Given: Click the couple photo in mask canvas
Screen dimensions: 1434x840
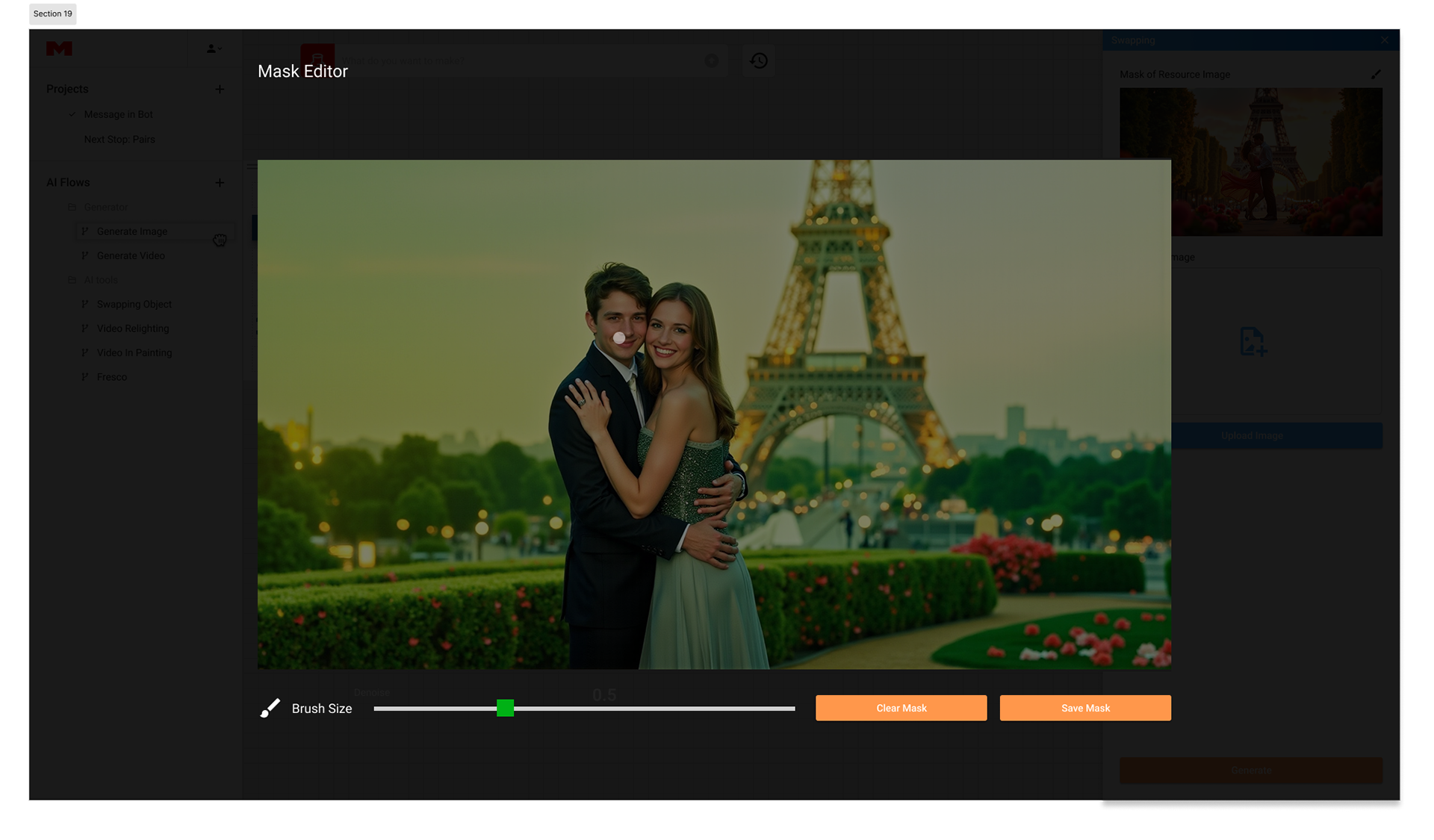Looking at the screenshot, I should tap(714, 414).
